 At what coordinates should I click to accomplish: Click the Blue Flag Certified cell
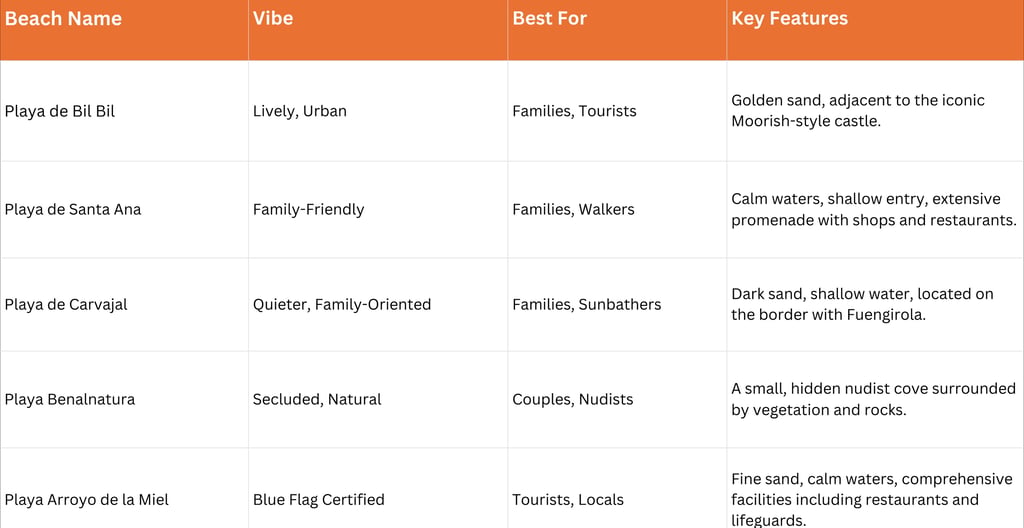pos(377,488)
